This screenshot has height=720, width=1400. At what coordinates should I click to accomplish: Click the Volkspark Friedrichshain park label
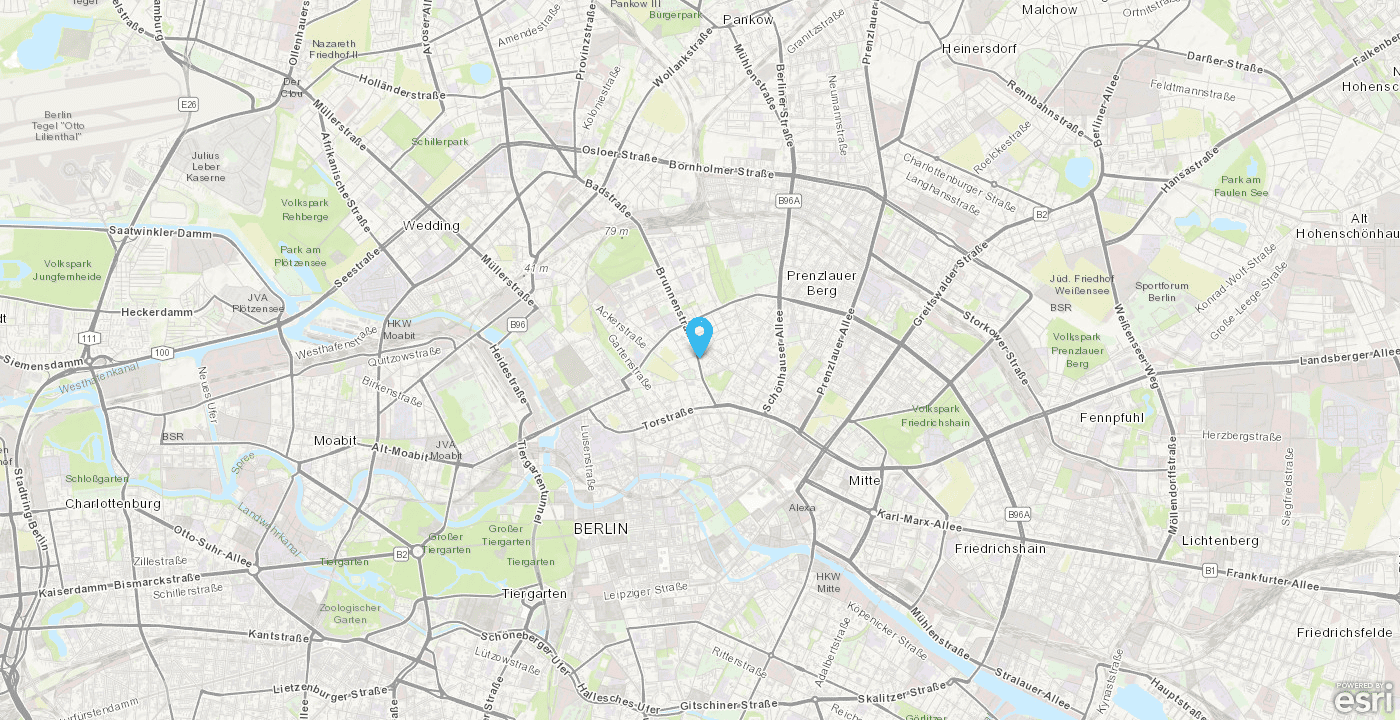tap(936, 415)
